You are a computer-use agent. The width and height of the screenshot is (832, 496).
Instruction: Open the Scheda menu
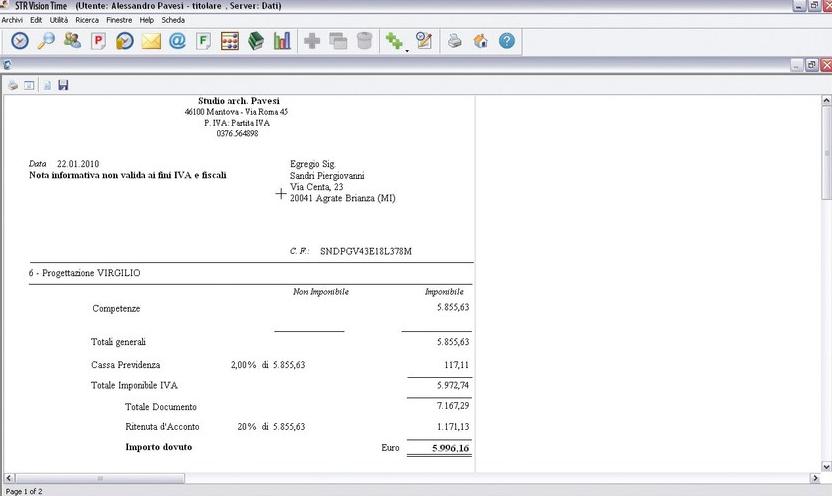[173, 20]
